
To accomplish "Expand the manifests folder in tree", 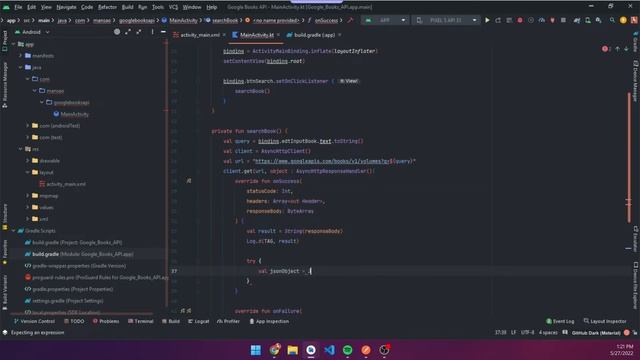I will coord(20,56).
